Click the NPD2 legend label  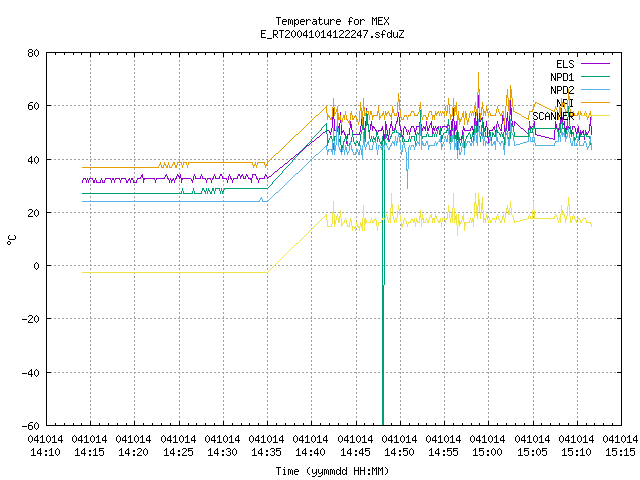coord(562,90)
